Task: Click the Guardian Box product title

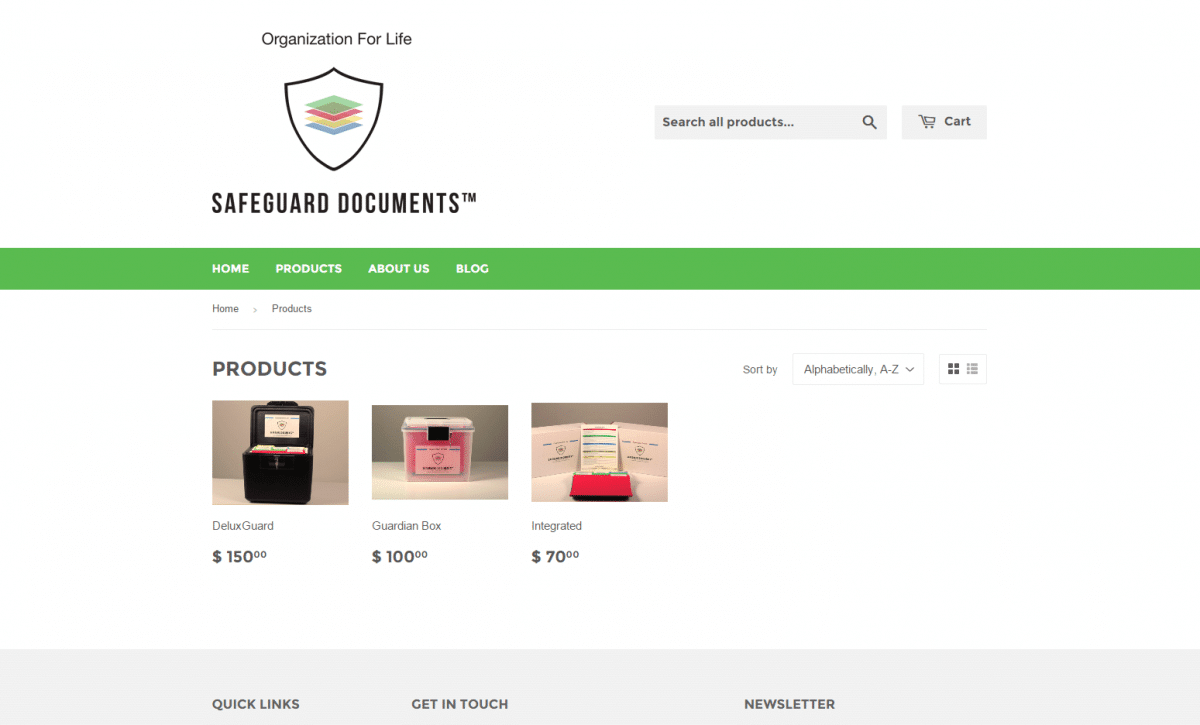Action: 406,526
